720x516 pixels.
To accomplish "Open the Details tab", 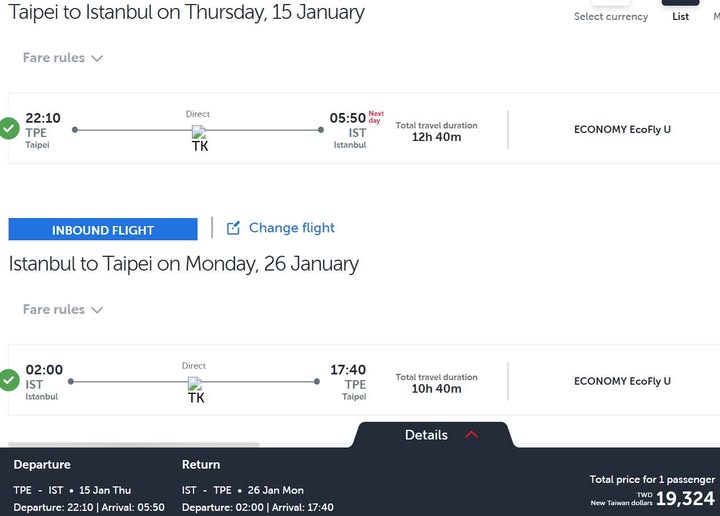I will point(426,435).
